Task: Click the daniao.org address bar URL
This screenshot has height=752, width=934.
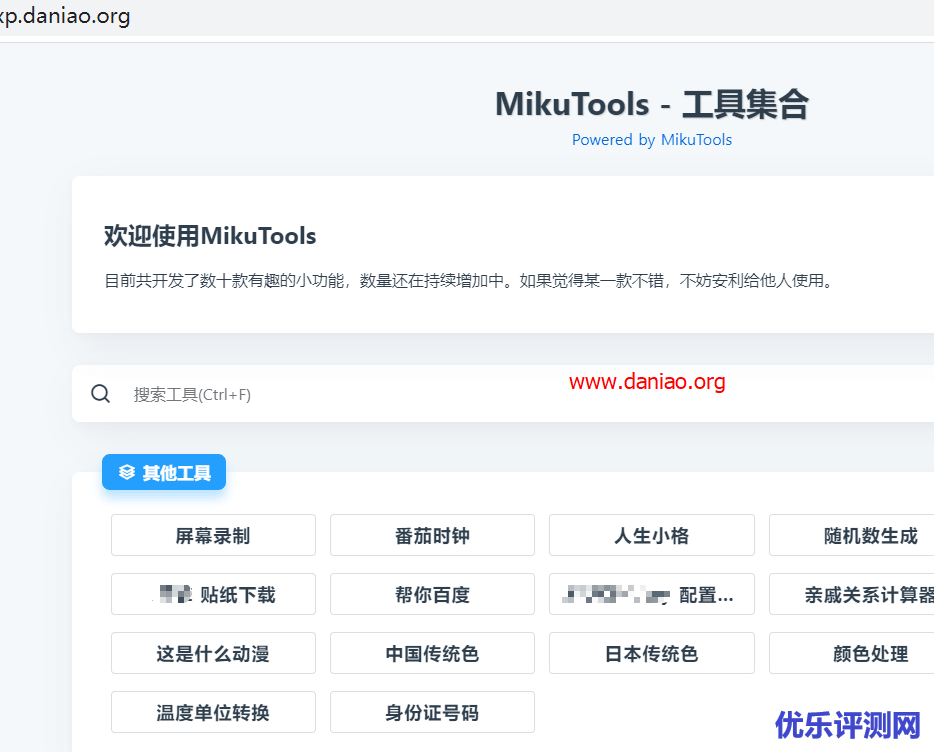Action: (64, 15)
